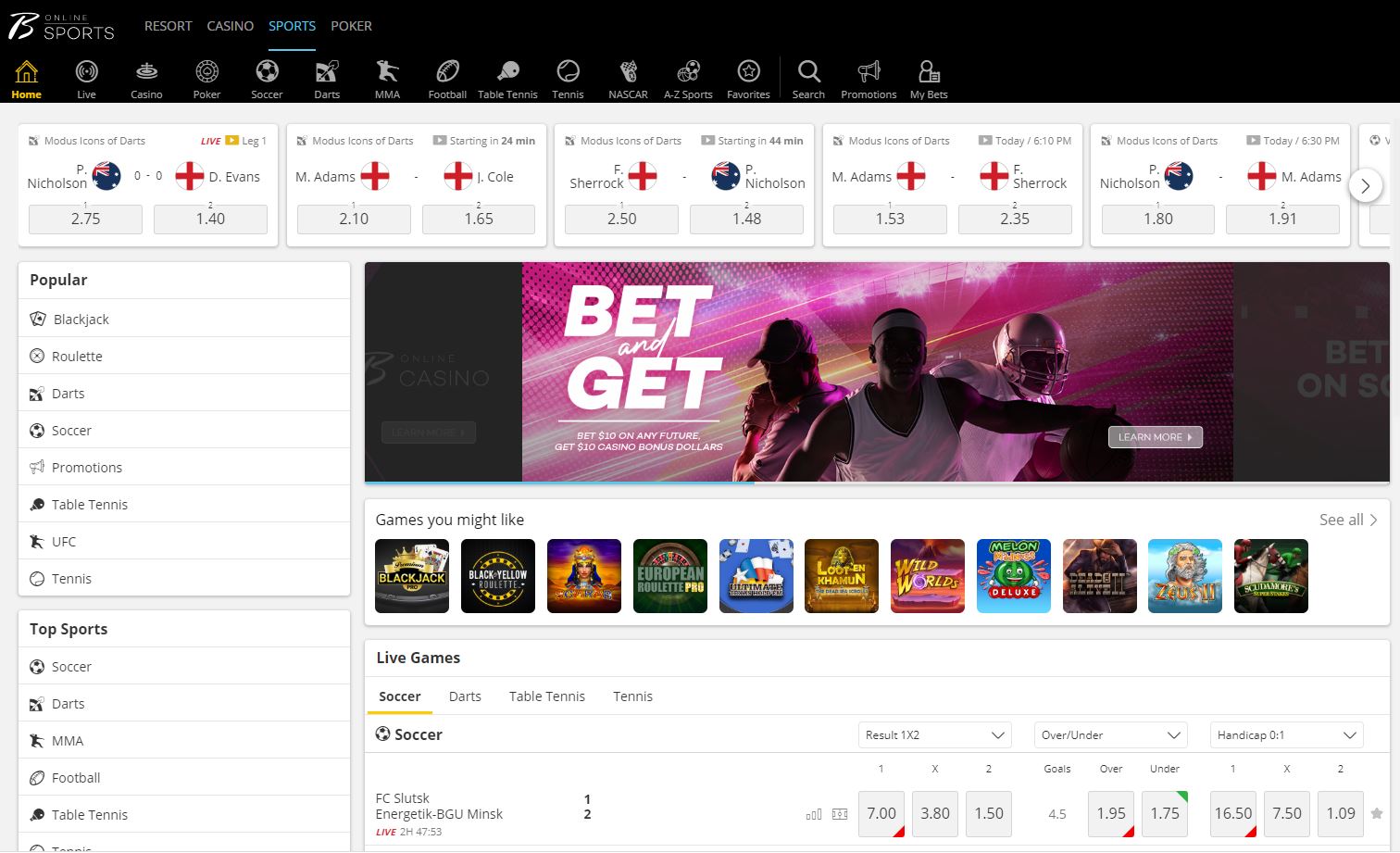
Task: Select Over 4.5 goals at 1.95
Action: click(x=1111, y=813)
